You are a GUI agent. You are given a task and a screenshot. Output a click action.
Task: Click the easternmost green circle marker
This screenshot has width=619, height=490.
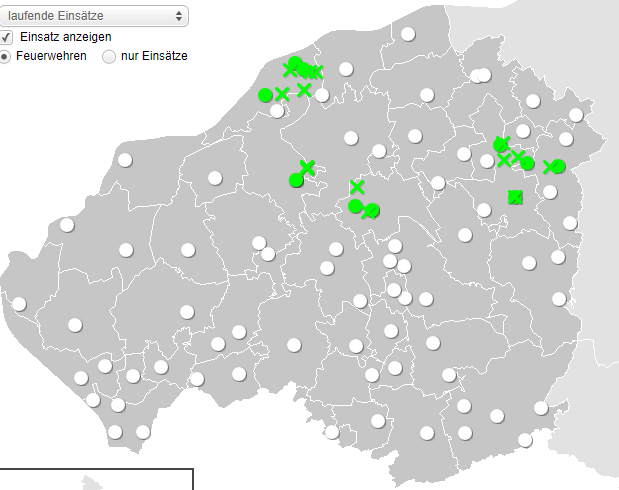[x=558, y=166]
